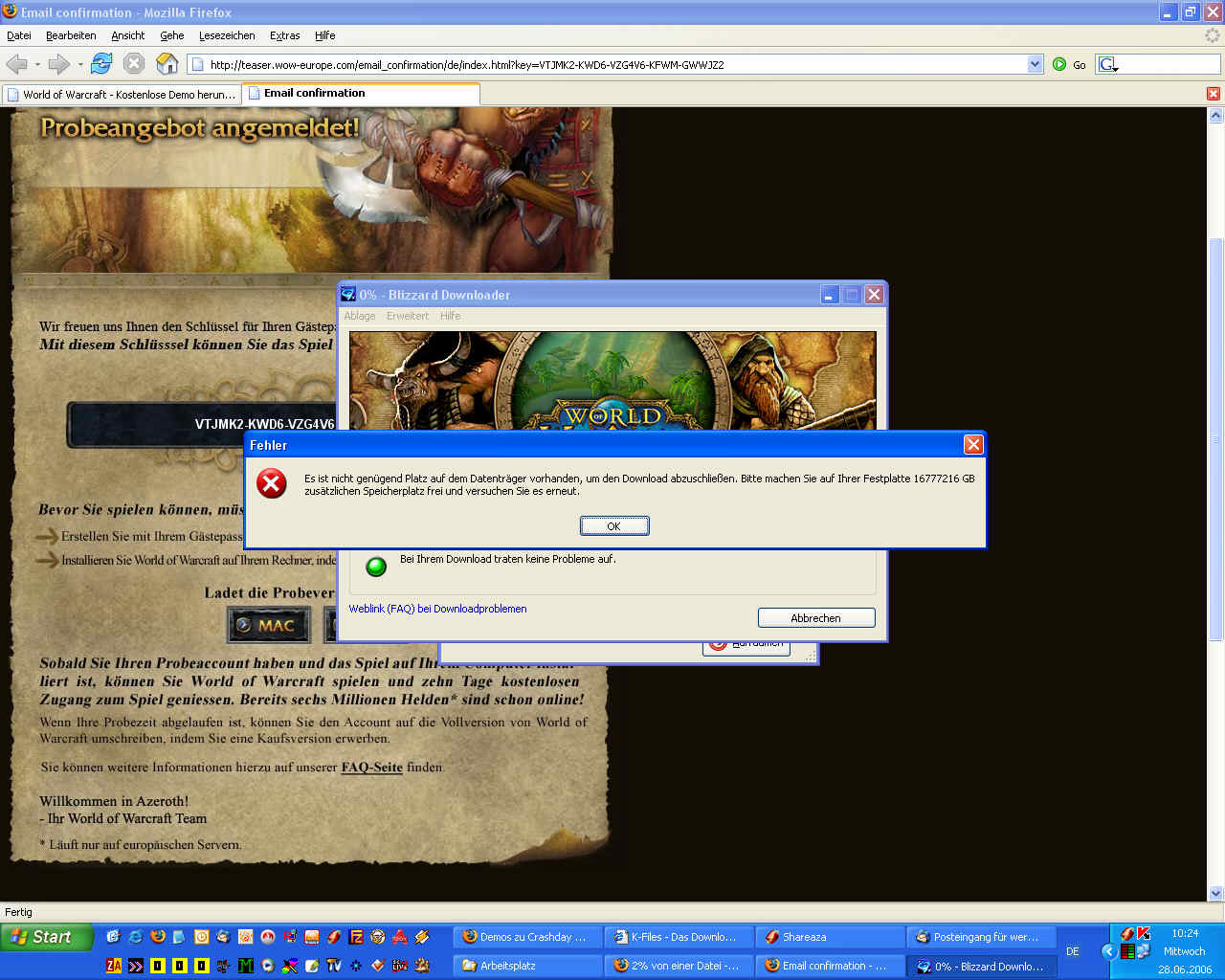The image size is (1225, 980).
Task: Switch to the Shareaza taskbar window
Action: (x=830, y=937)
